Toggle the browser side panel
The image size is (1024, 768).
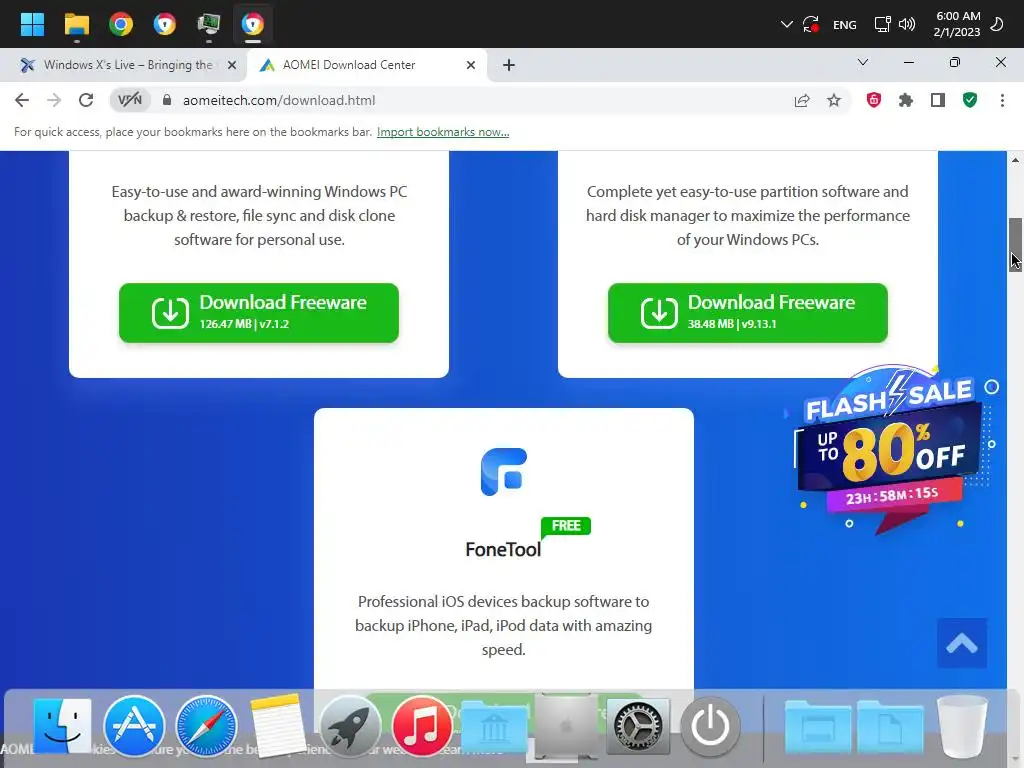(938, 100)
